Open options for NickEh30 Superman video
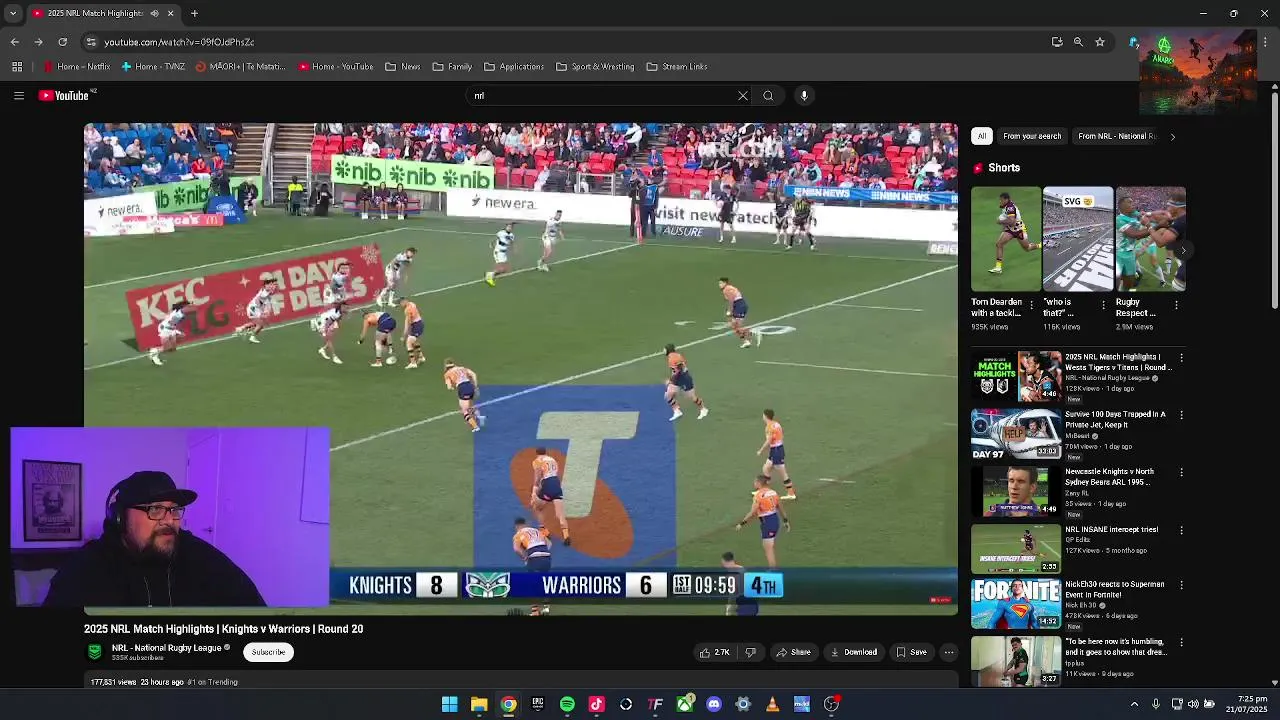 [x=1181, y=585]
